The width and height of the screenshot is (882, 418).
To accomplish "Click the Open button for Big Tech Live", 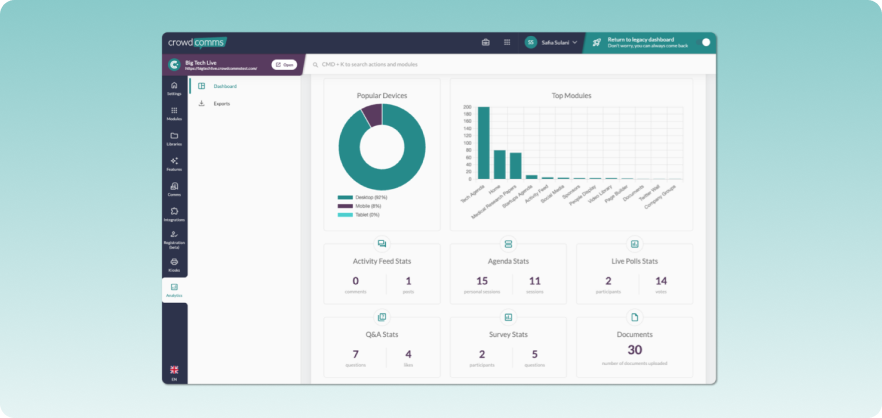I will pyautogui.click(x=284, y=64).
